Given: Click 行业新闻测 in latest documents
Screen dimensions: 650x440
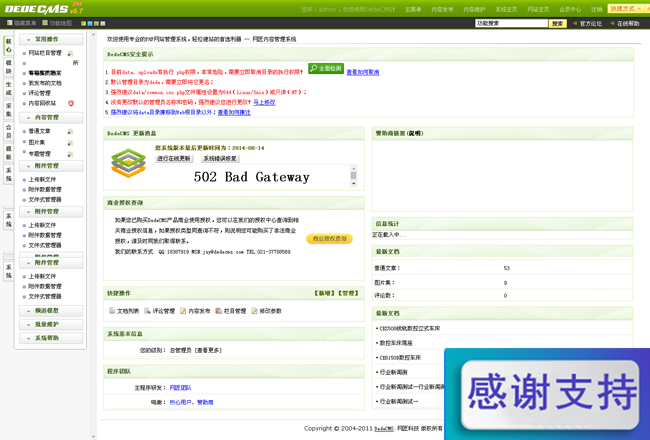Looking at the screenshot, I should pos(393,372).
